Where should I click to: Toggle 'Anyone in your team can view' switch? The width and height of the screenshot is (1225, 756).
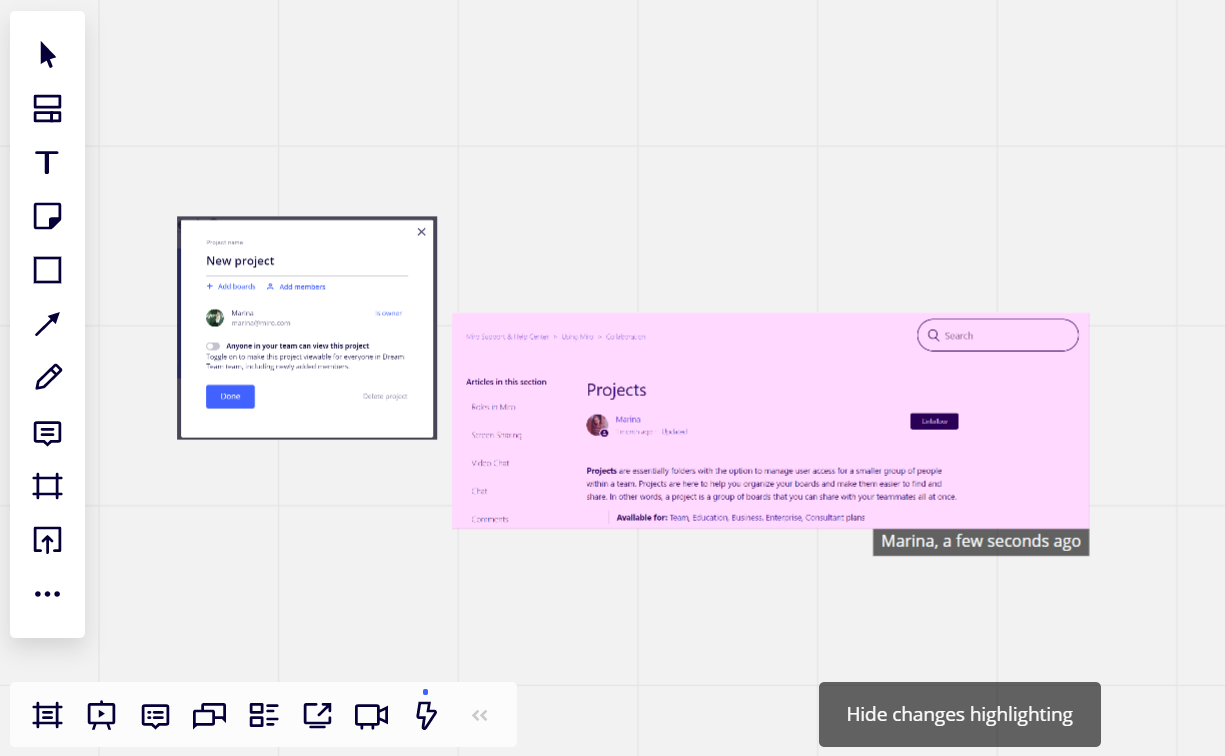[x=213, y=346]
